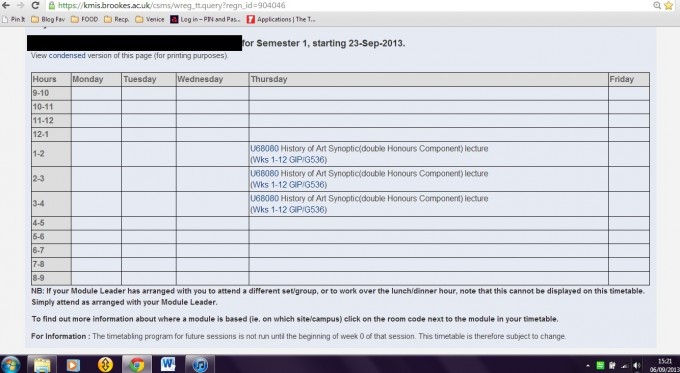Switch to the Chrome taskbar button
680x373 pixels.
[137, 364]
